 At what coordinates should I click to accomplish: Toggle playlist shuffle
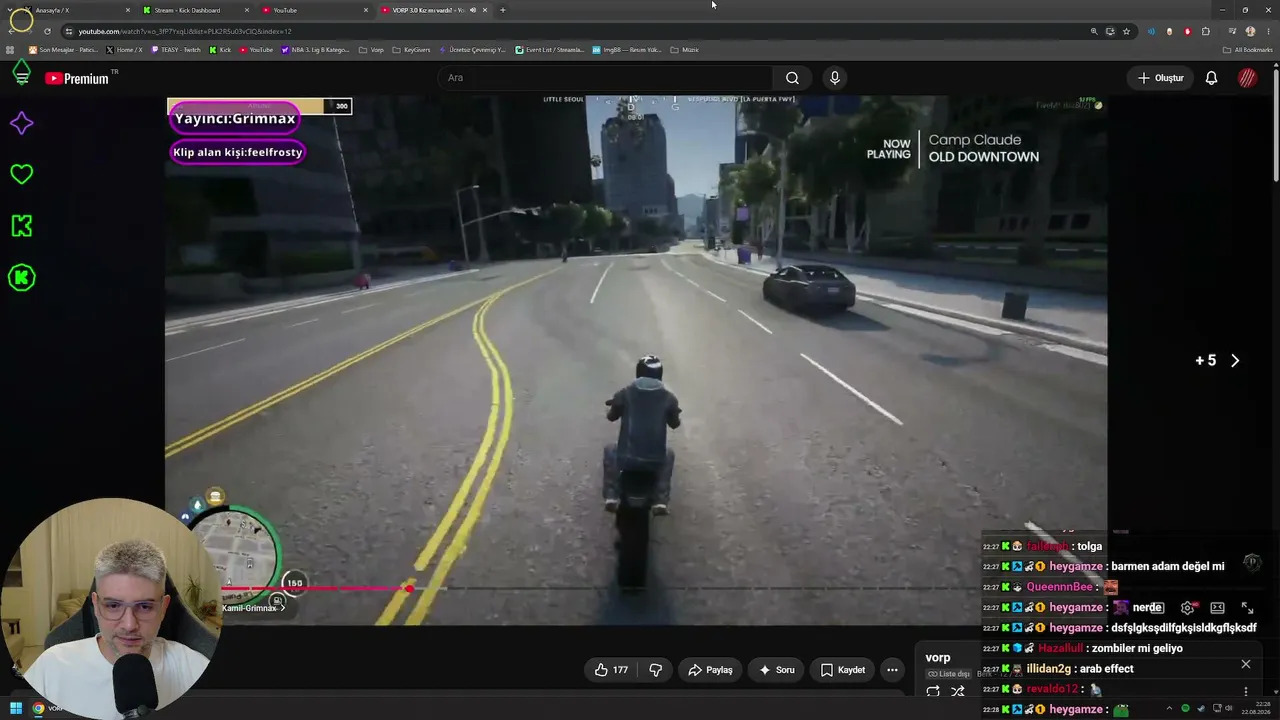[x=958, y=691]
